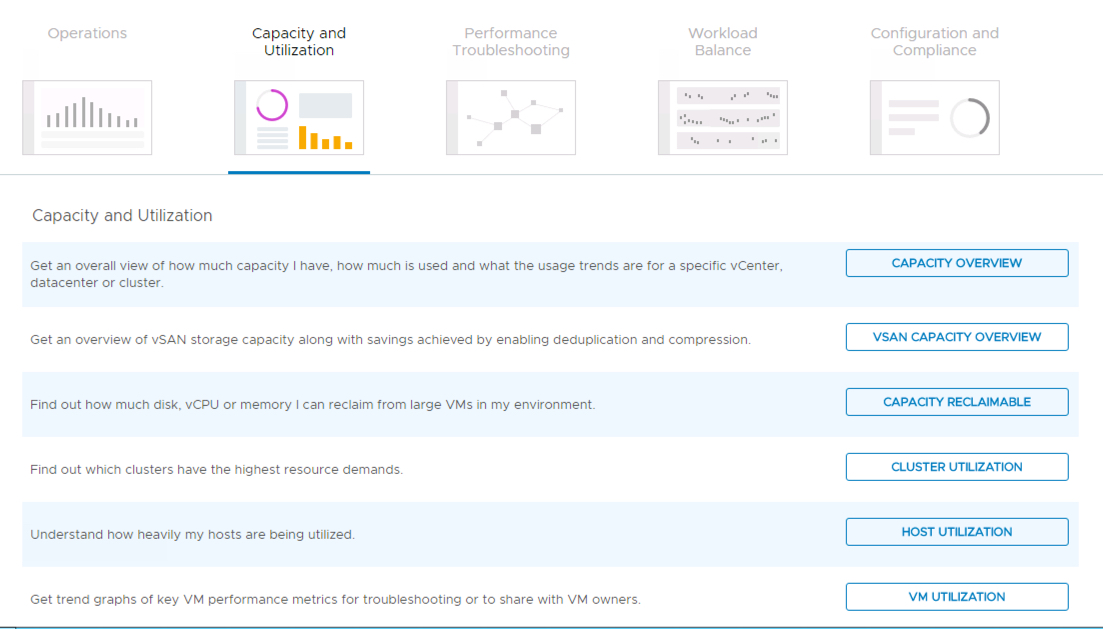1103x629 pixels.
Task: Click the reclaim from large VMs description
Action: [x=312, y=405]
